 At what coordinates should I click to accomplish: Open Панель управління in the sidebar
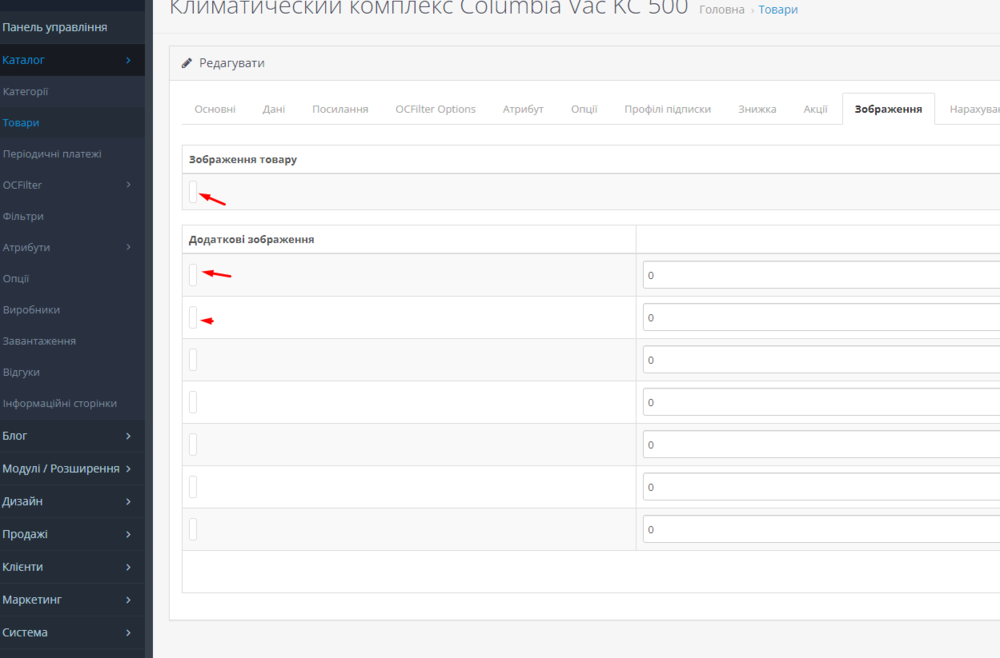tap(55, 27)
